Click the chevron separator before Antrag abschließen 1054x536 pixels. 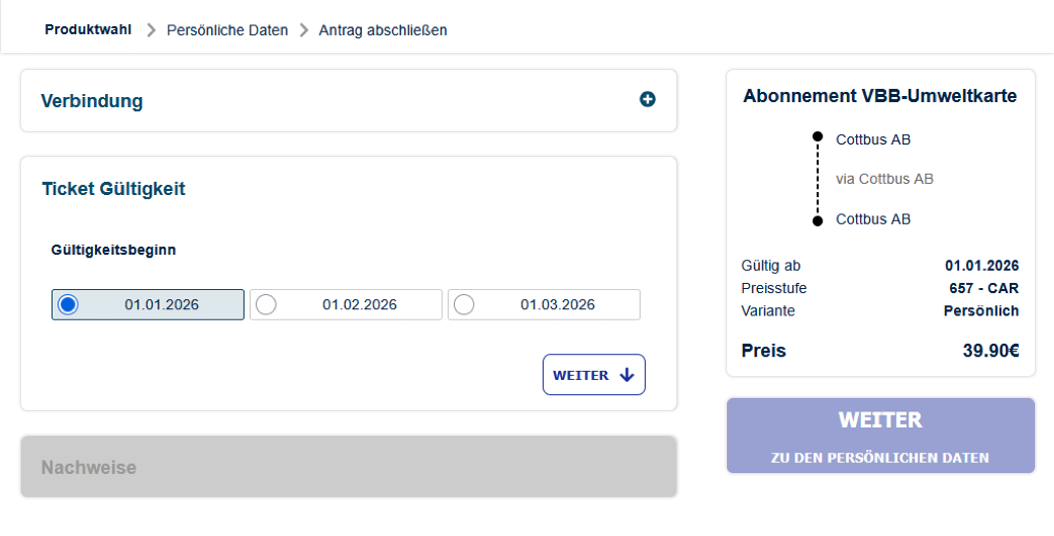pyautogui.click(x=304, y=30)
